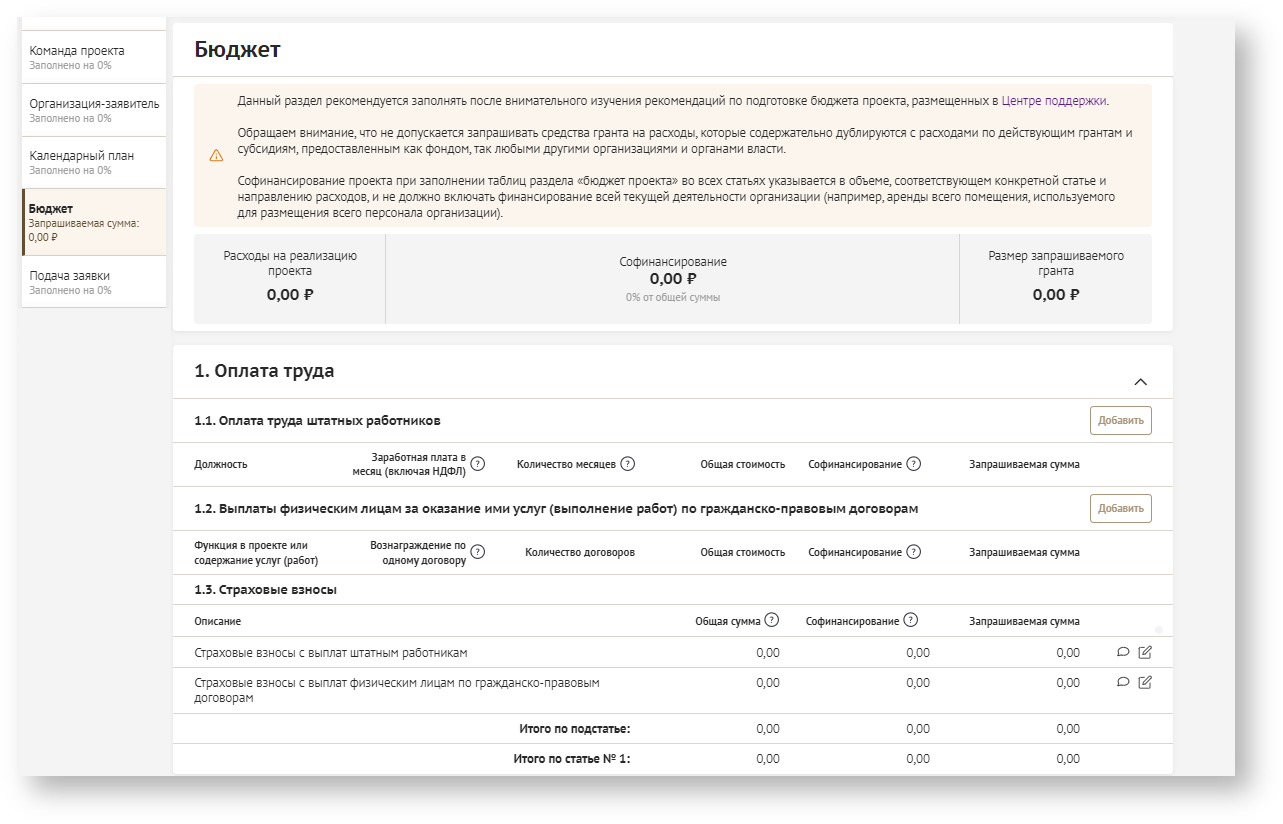This screenshot has height=824, width=1283.
Task: Open comment for штатным работникам insurance row
Action: [1123, 653]
